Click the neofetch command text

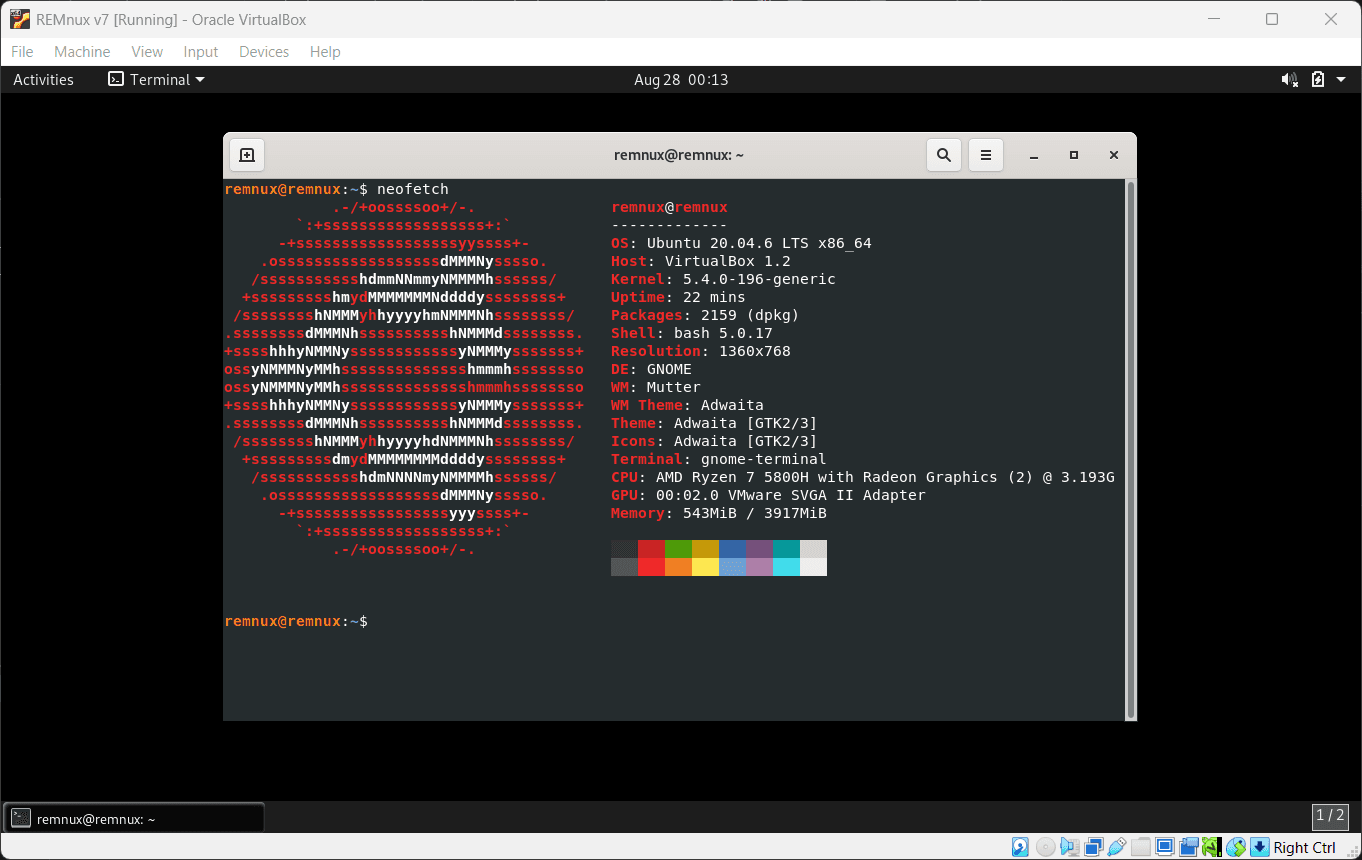point(413,189)
